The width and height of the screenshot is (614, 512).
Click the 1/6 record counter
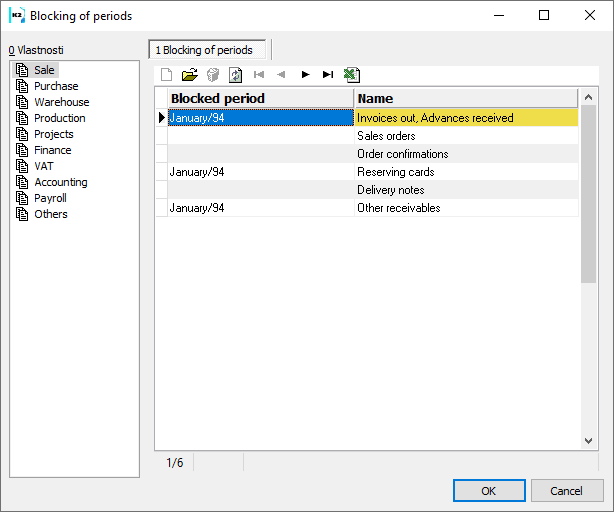tap(175, 463)
